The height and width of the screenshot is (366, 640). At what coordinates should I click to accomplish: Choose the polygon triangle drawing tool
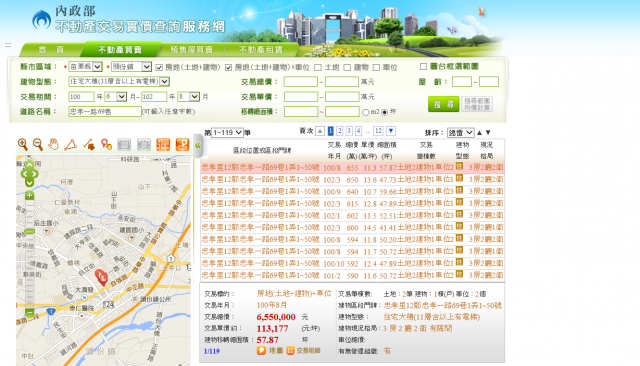[71, 144]
